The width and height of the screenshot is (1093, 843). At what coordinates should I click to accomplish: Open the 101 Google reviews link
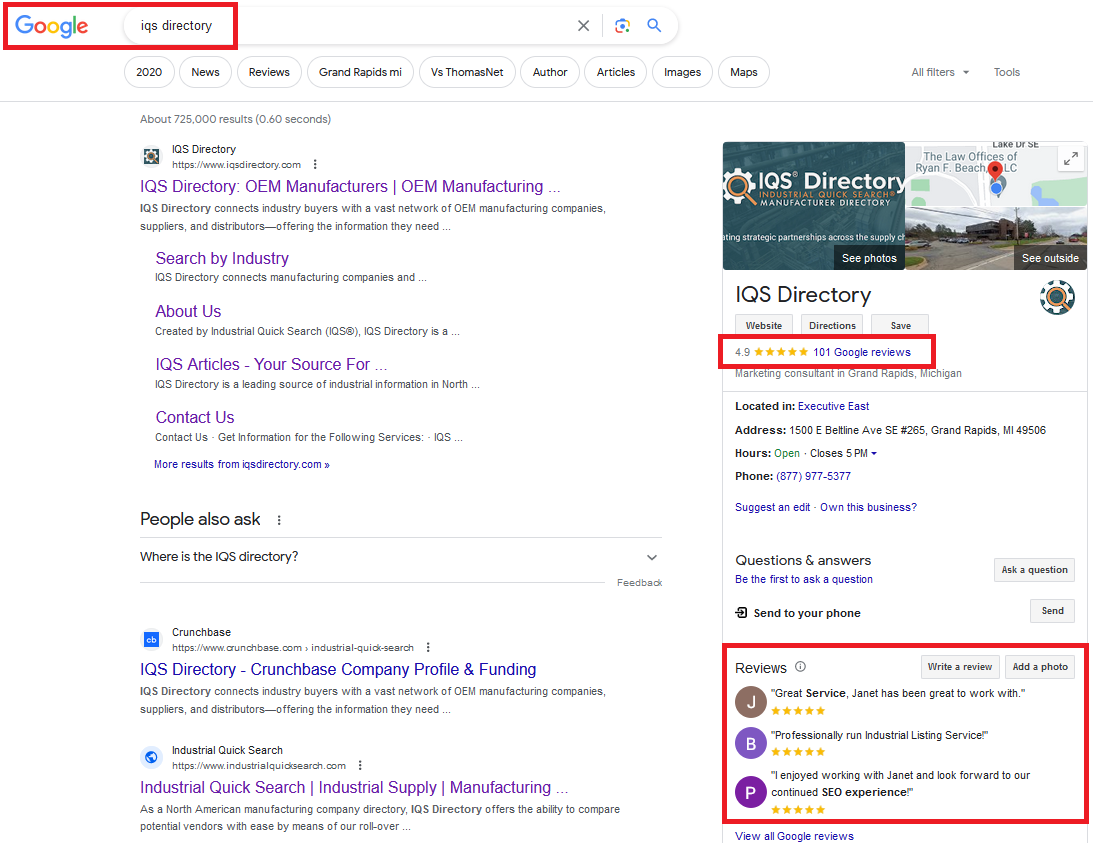pos(861,352)
